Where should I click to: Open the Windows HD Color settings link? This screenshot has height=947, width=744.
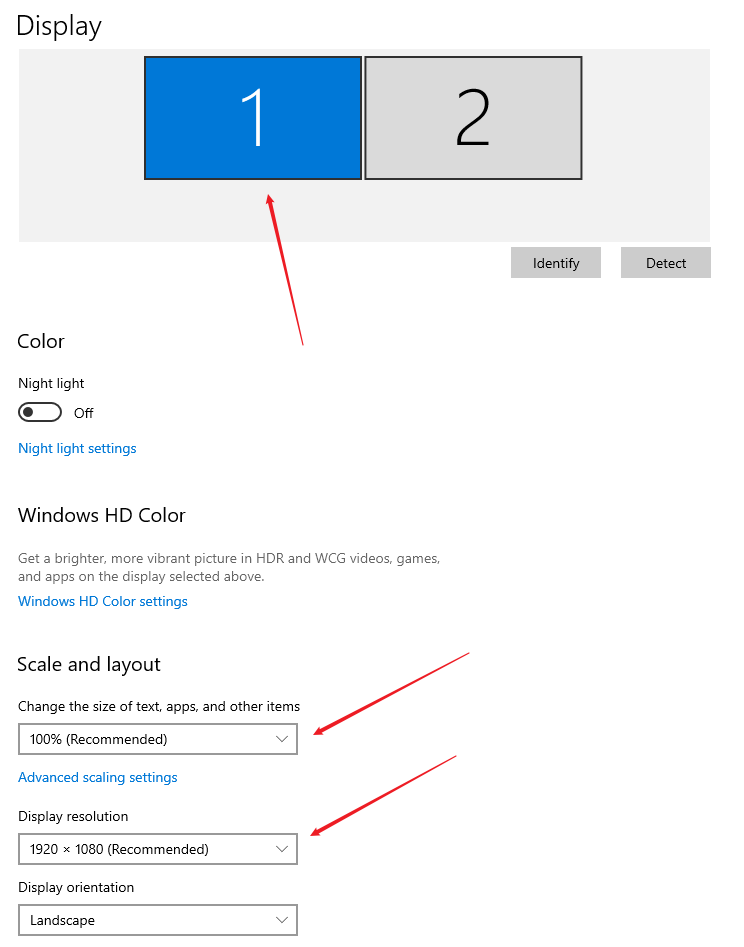coord(103,601)
